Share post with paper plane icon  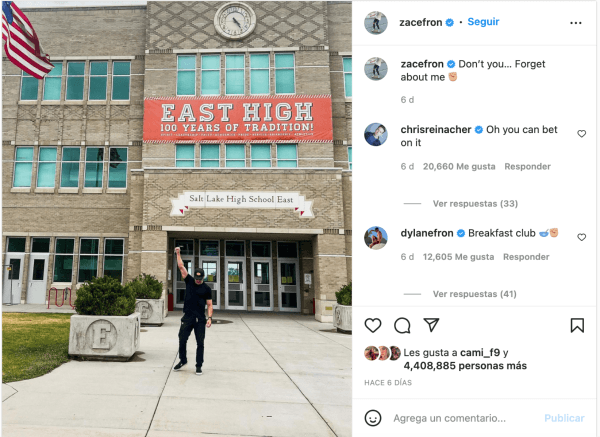click(431, 325)
